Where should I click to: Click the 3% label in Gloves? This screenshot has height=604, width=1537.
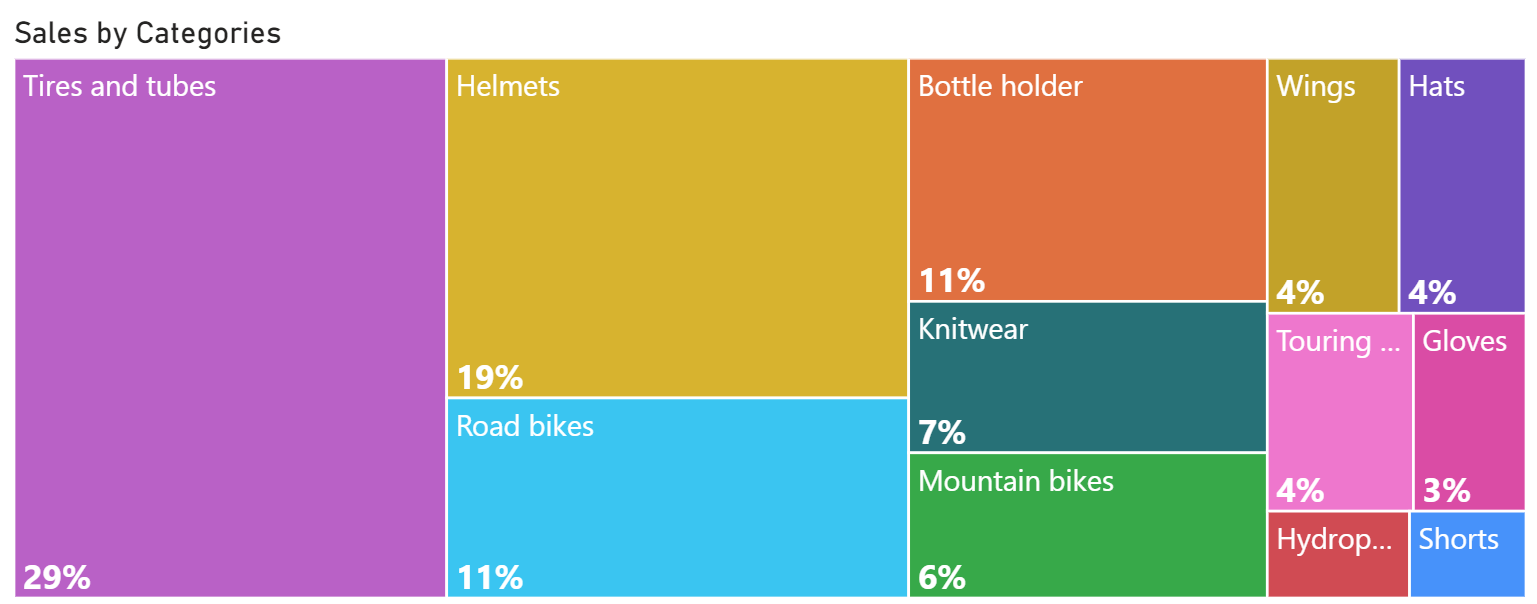tap(1447, 491)
